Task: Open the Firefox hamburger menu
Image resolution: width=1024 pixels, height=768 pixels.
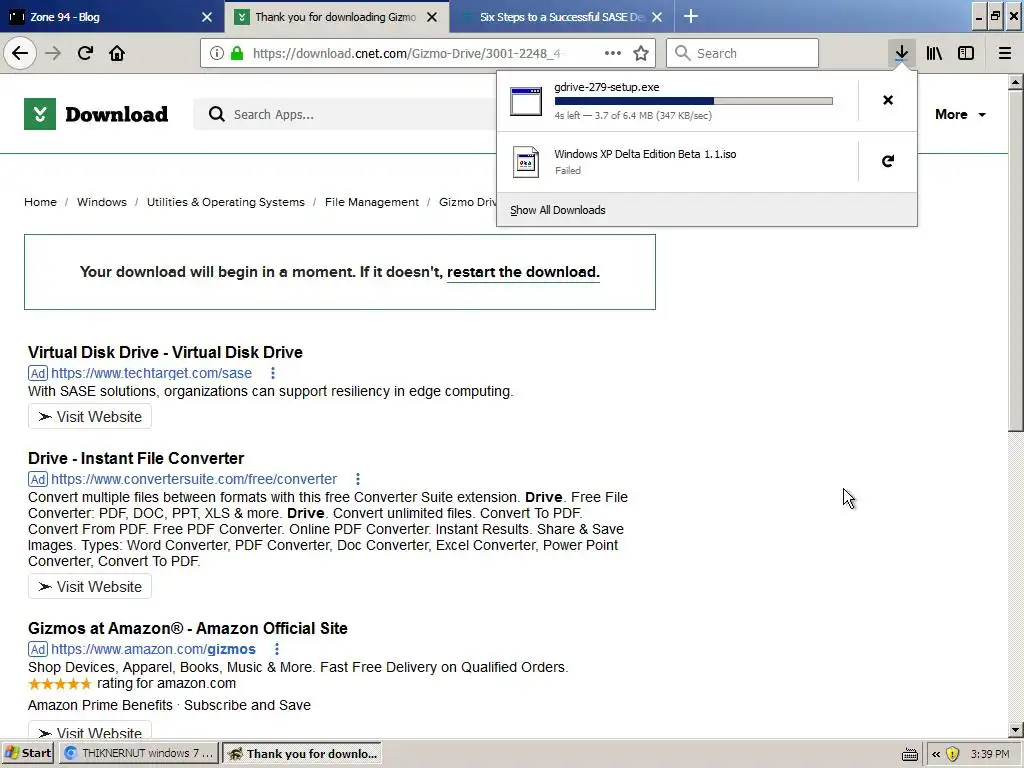Action: (x=1005, y=53)
